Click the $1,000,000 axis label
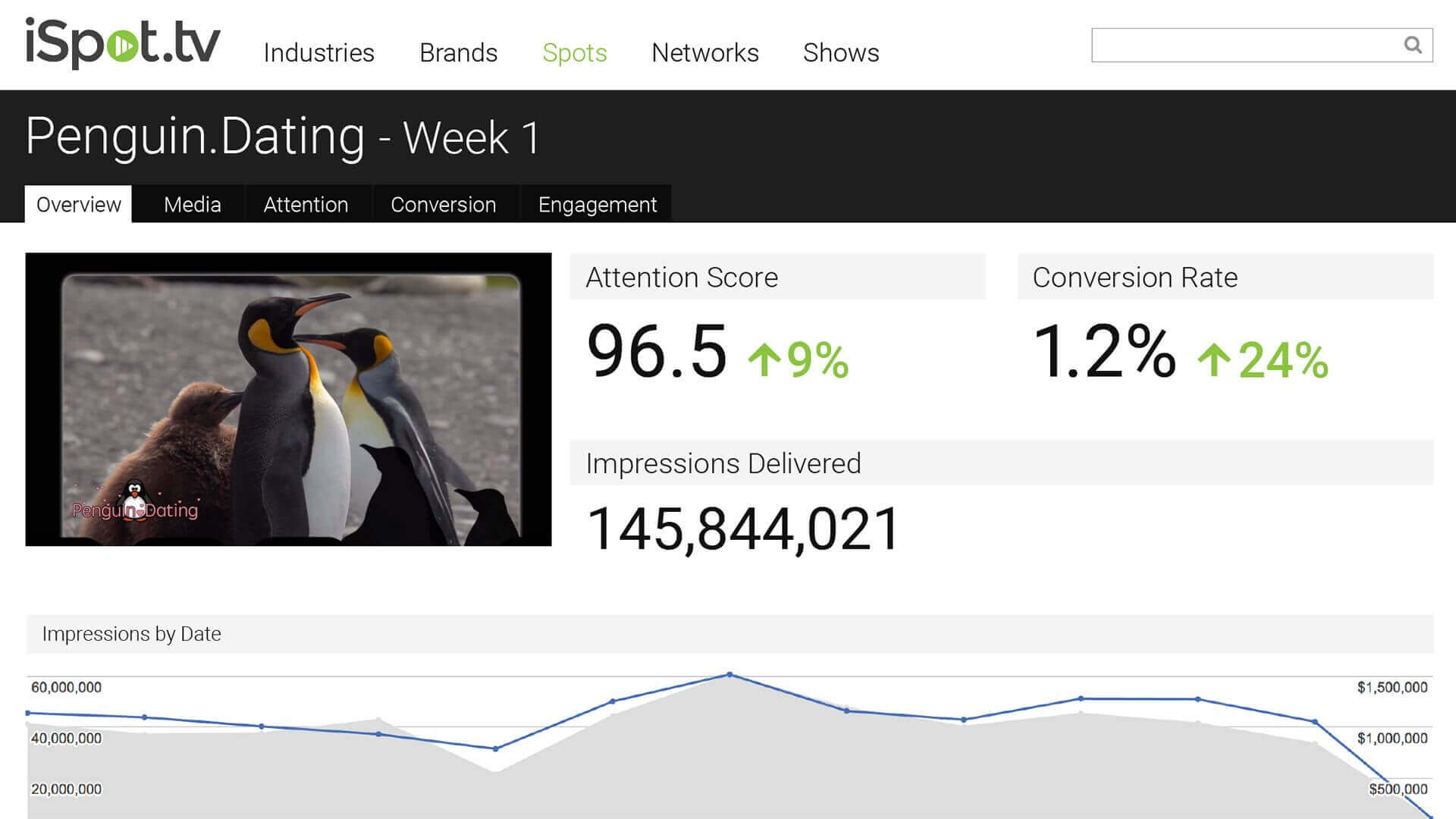The width and height of the screenshot is (1456, 819). tap(1392, 738)
